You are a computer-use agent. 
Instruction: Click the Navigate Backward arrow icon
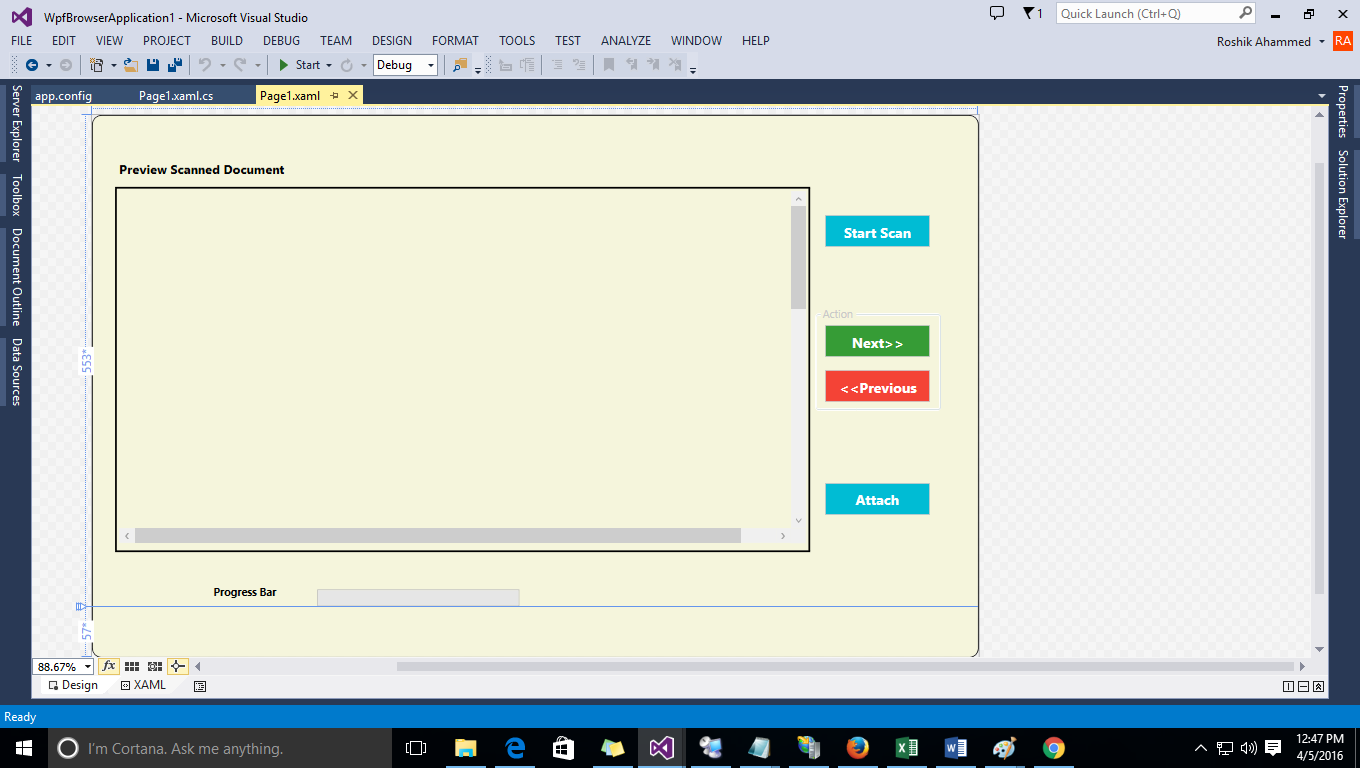33,65
